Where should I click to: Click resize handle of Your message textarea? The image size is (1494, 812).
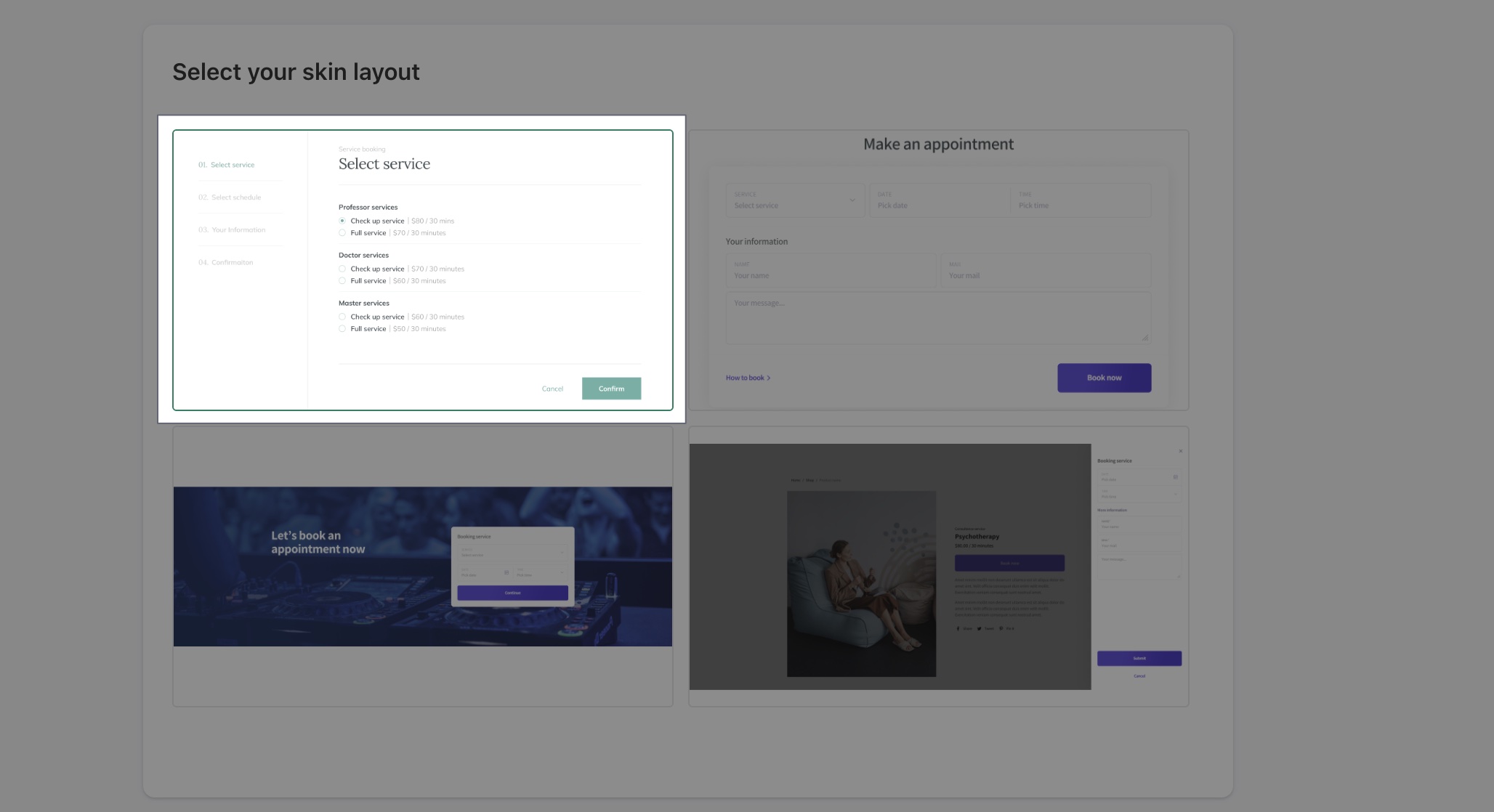(x=1145, y=337)
